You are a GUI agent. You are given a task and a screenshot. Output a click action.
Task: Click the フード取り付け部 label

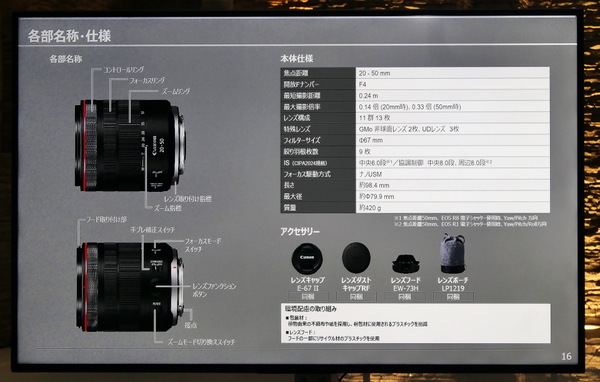[106, 220]
